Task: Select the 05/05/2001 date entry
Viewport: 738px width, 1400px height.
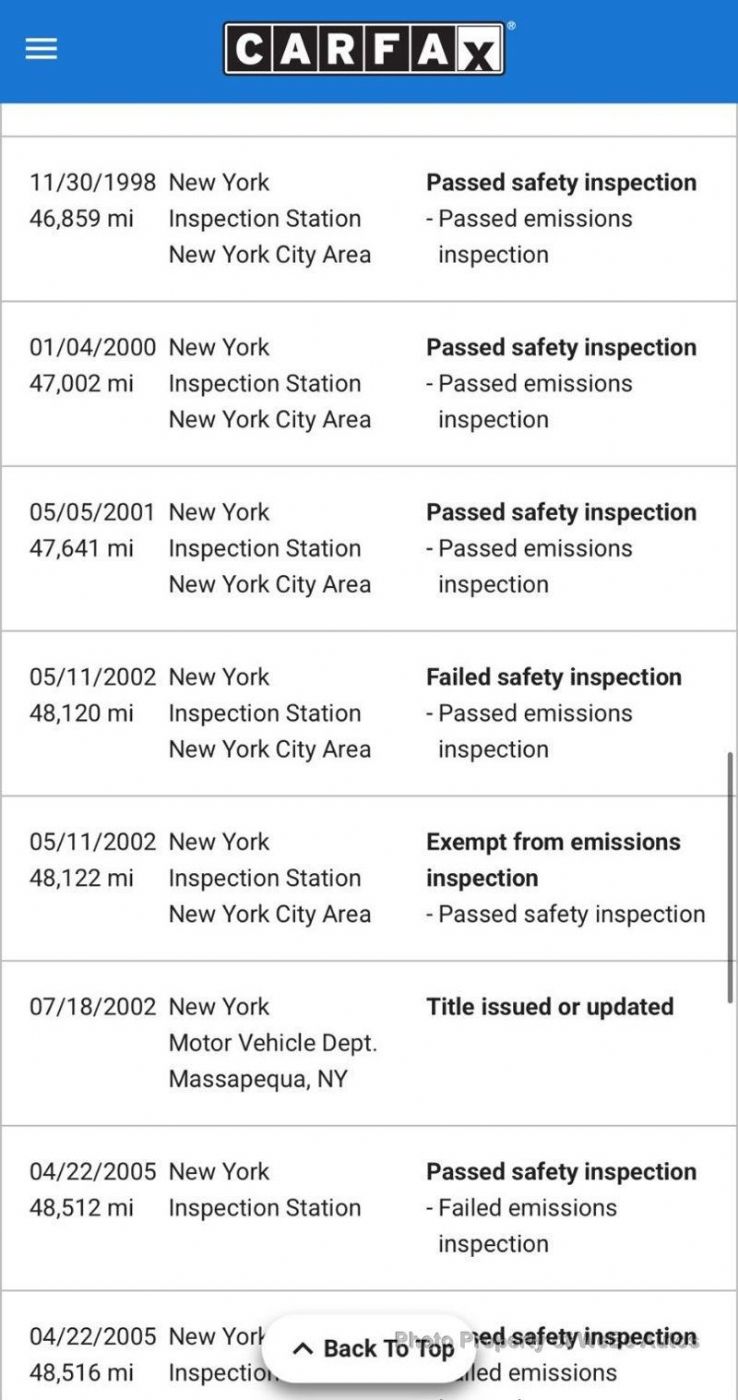Action: (x=92, y=512)
